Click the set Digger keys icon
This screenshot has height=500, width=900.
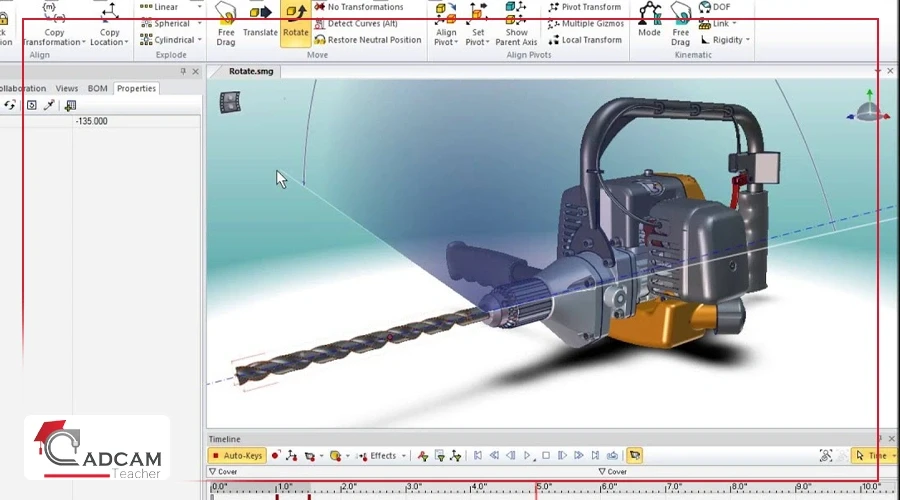[x=336, y=456]
